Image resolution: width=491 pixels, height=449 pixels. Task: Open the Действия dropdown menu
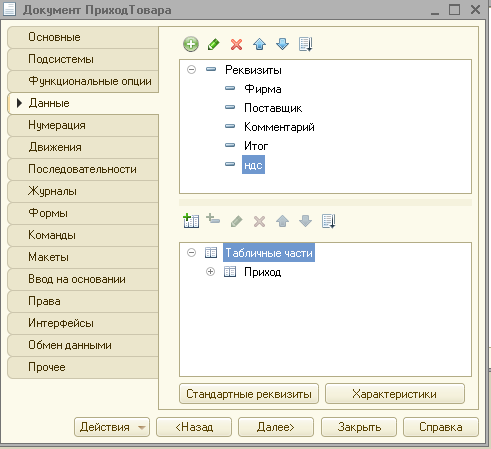coord(112,427)
